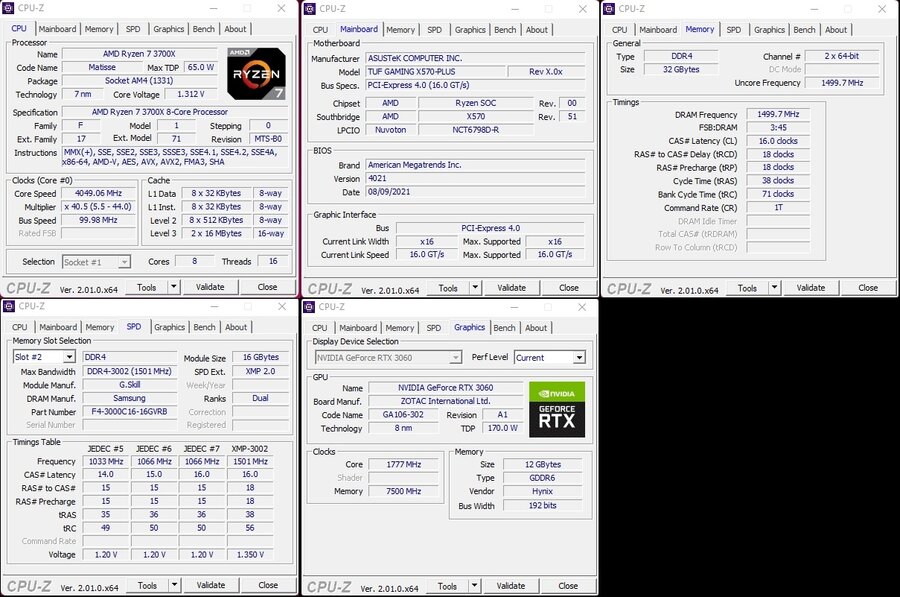The width and height of the screenshot is (900, 597).
Task: Click the 'TUF GAMING X570-PLUS' model field
Action: pos(435,72)
